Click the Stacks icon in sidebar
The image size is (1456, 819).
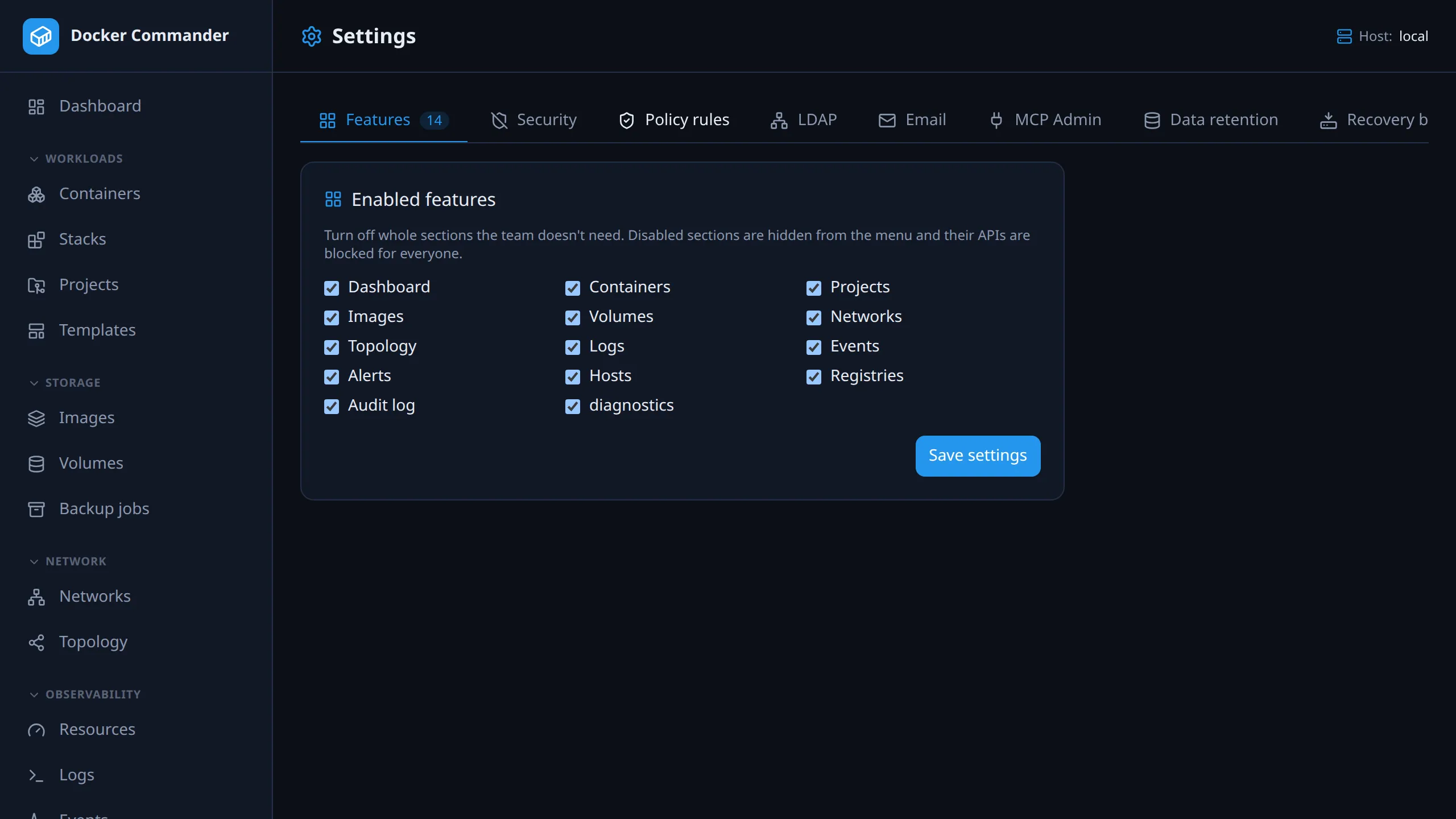coord(36,239)
